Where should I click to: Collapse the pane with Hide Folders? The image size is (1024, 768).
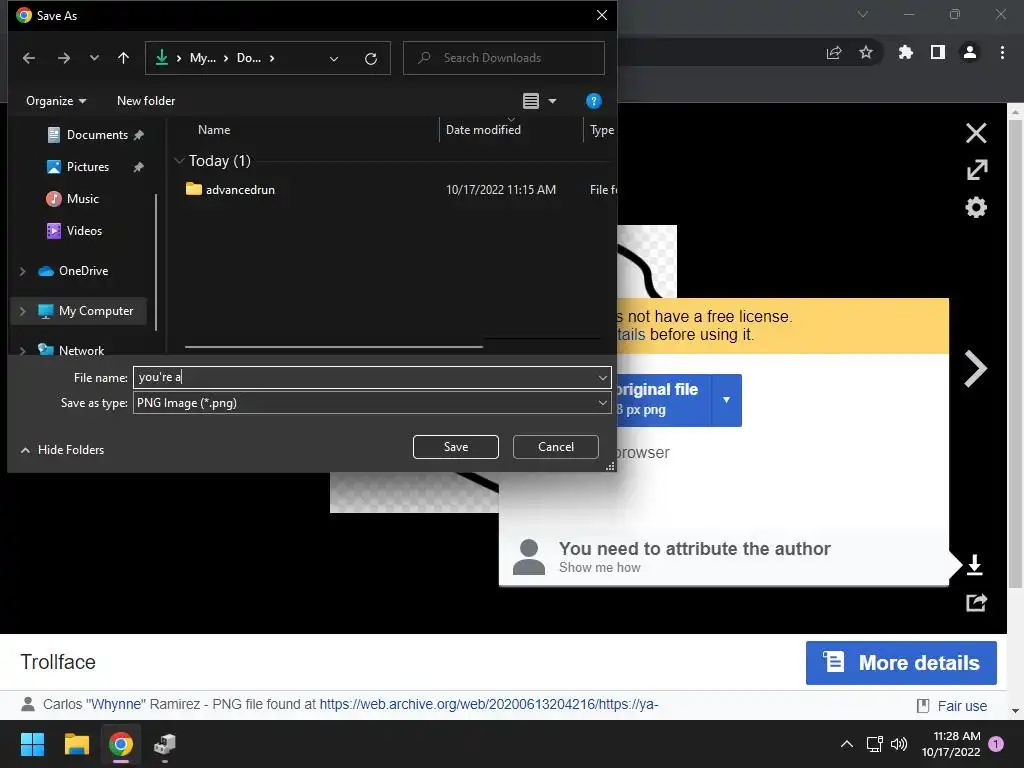pos(63,450)
